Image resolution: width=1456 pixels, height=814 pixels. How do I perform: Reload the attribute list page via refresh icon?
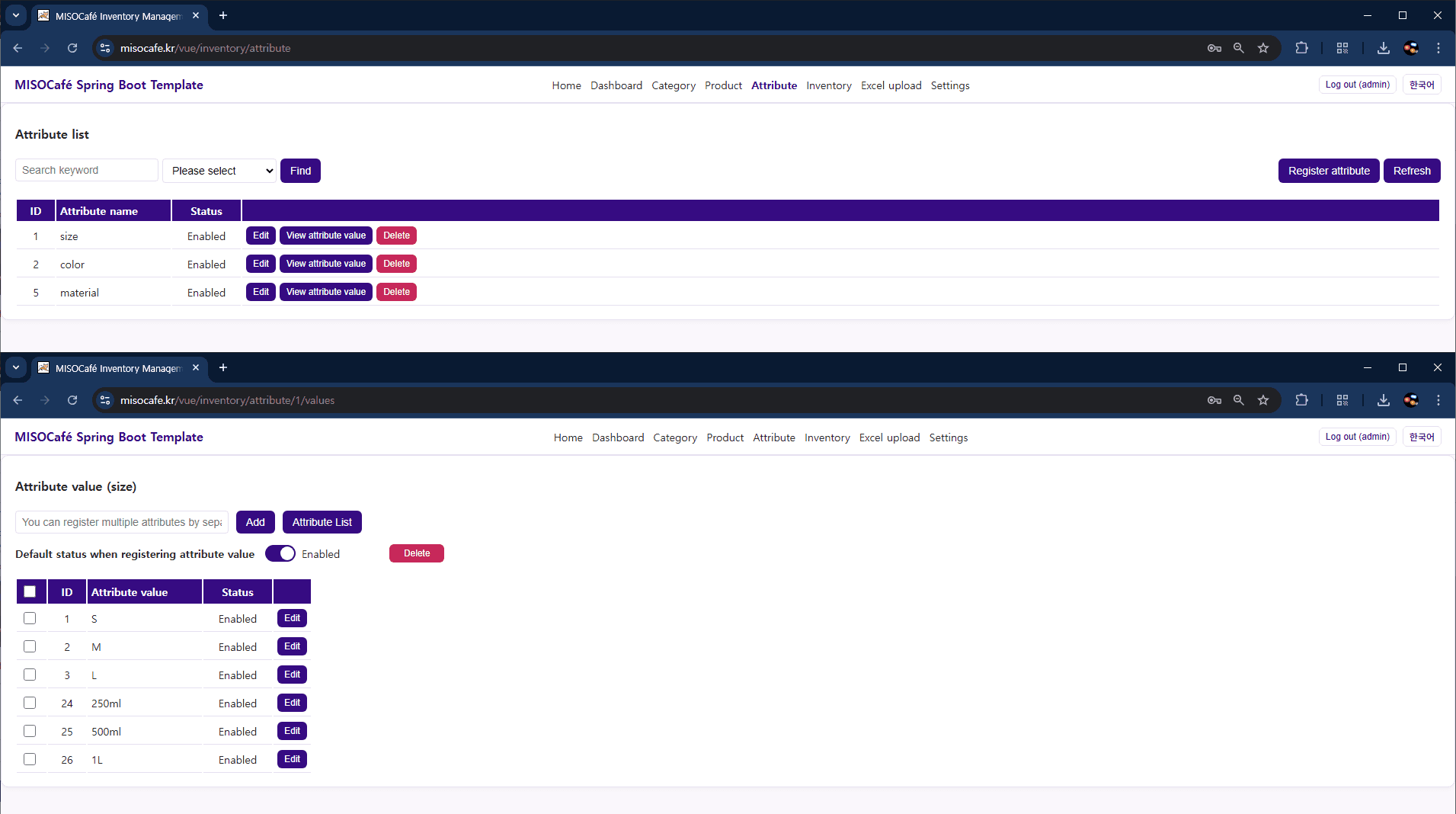(72, 47)
